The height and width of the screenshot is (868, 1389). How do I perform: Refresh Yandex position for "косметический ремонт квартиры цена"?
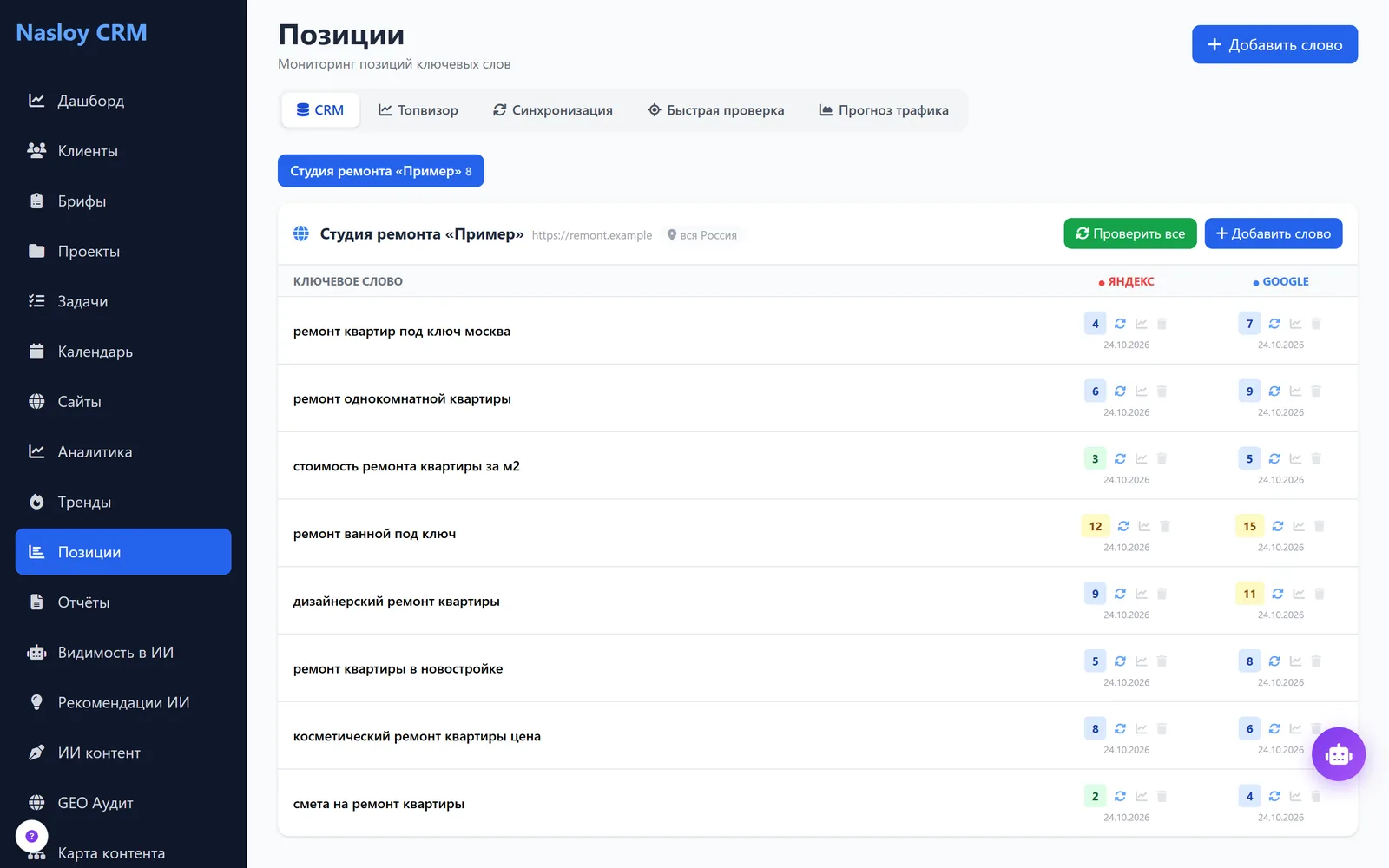point(1120,729)
